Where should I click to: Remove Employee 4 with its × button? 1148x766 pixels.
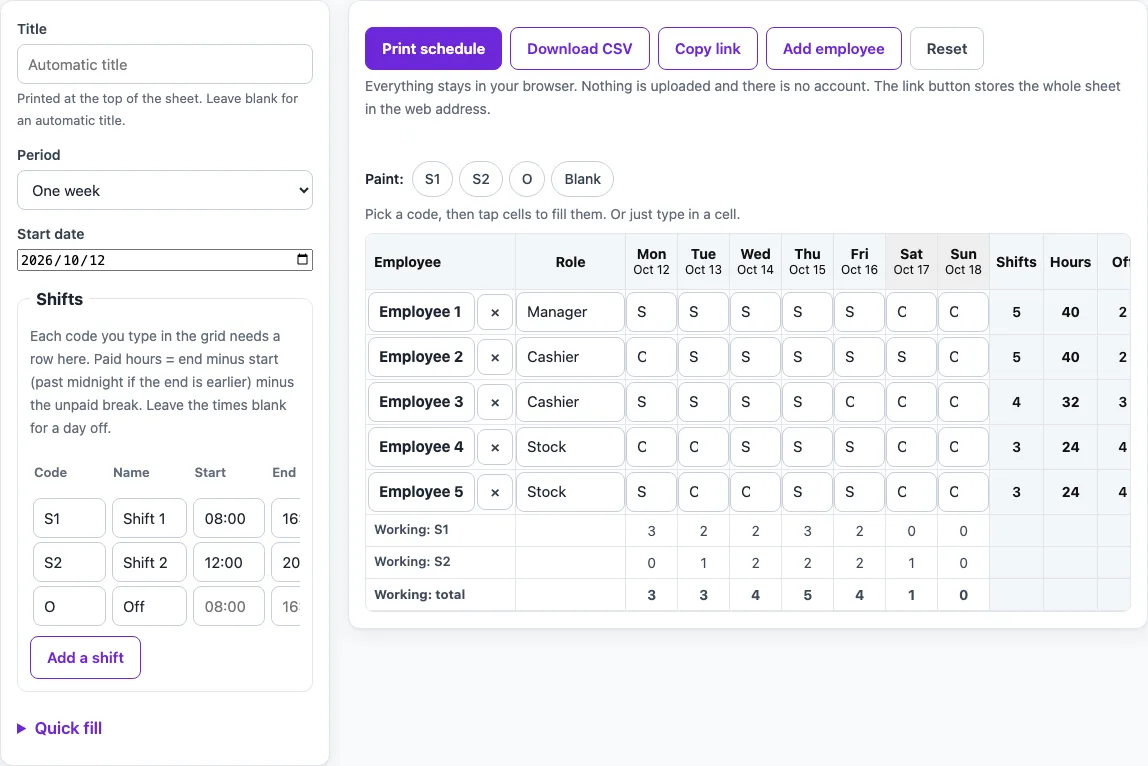[495, 447]
